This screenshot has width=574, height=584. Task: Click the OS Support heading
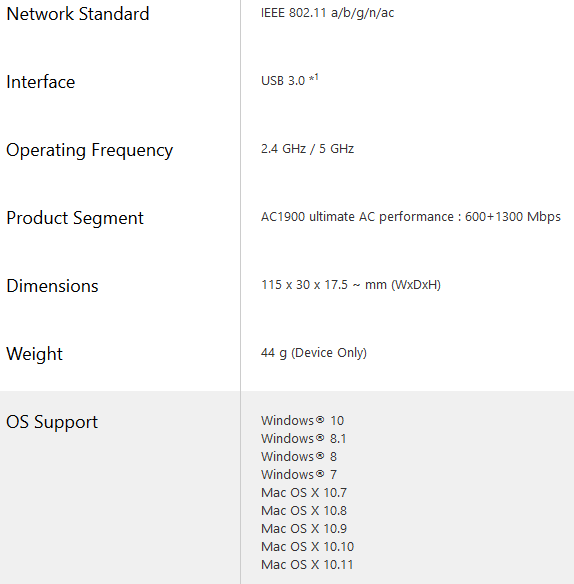click(x=52, y=422)
